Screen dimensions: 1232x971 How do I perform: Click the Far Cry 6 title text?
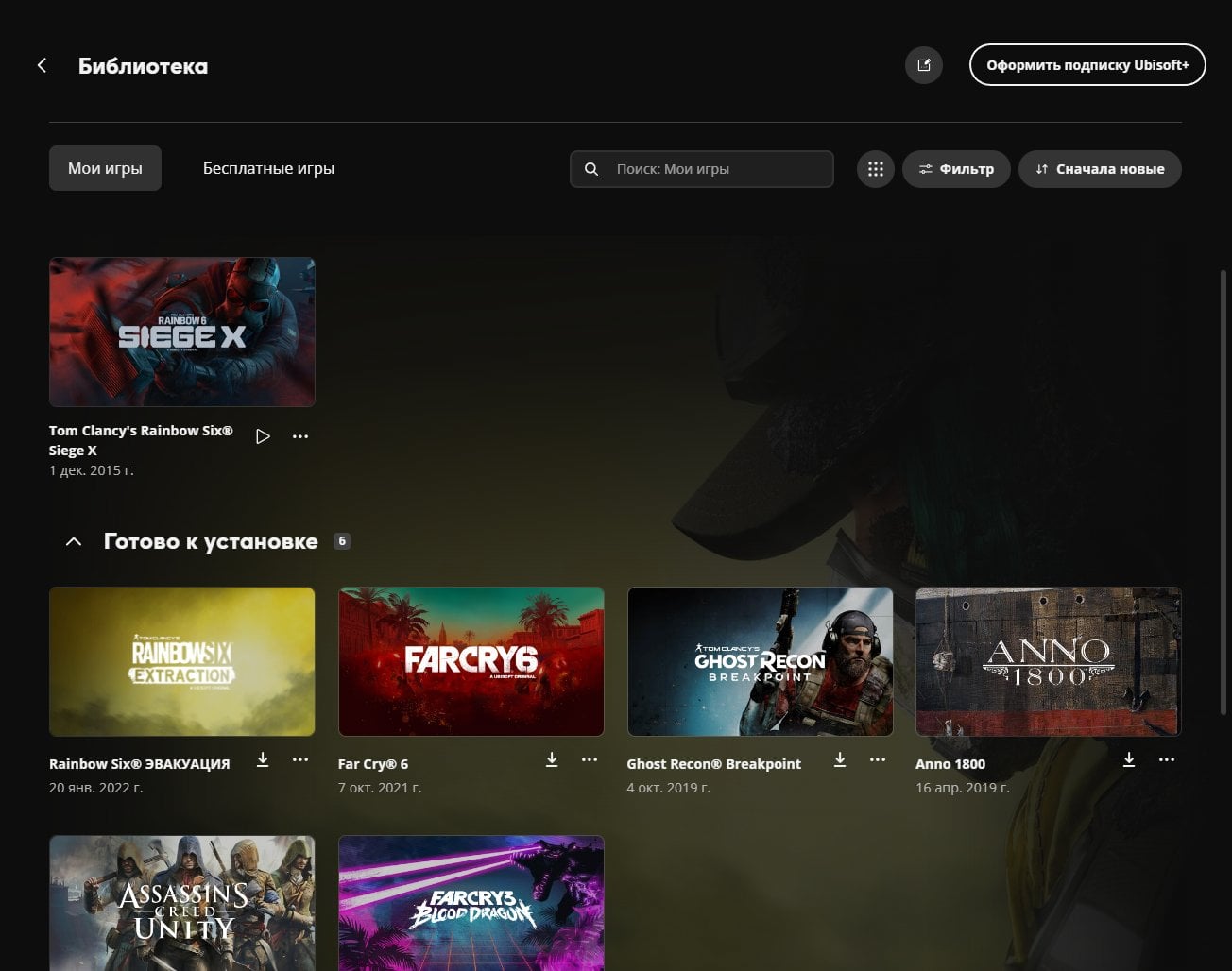coord(373,764)
